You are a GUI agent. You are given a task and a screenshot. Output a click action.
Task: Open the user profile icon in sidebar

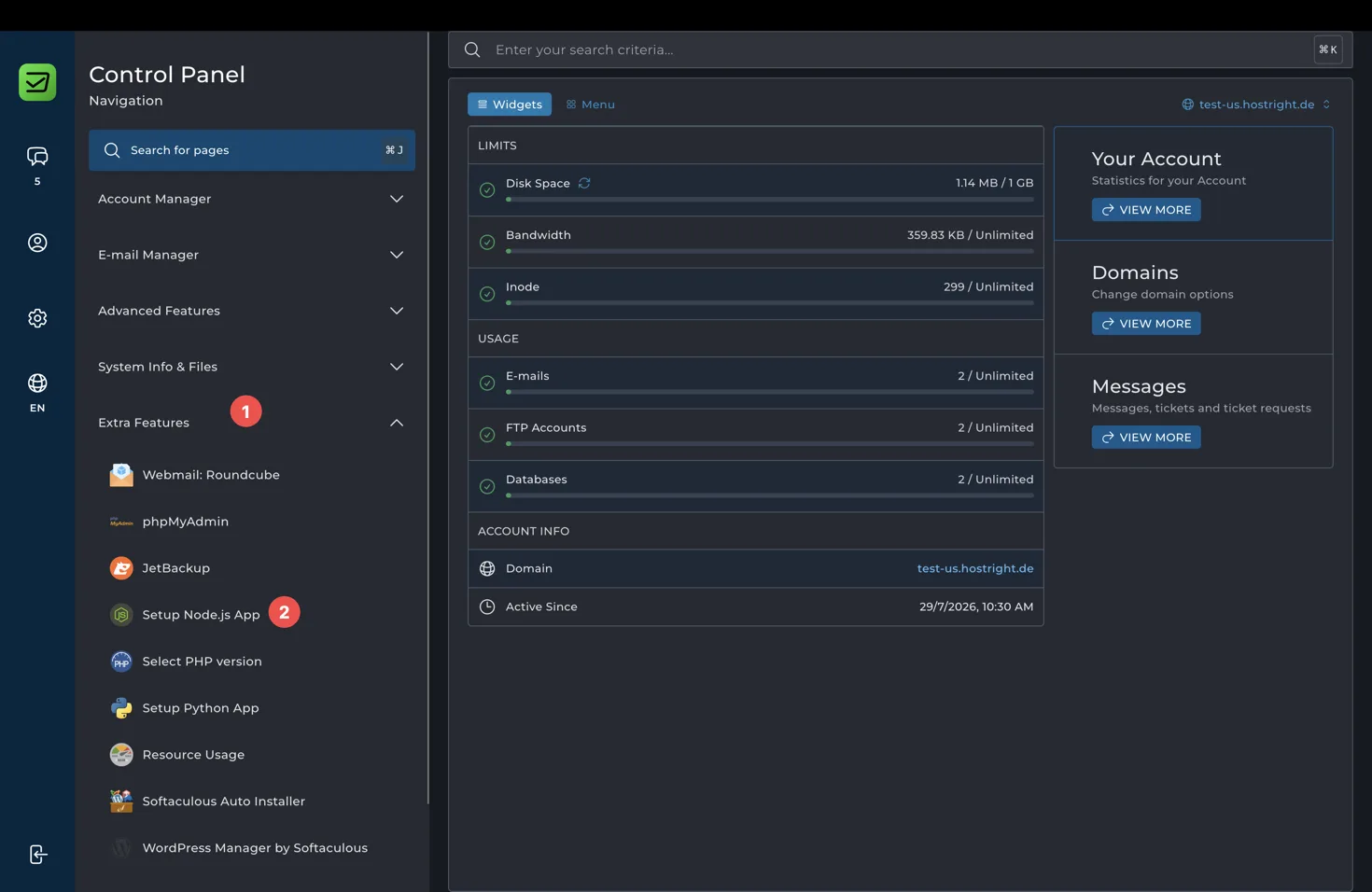coord(37,243)
